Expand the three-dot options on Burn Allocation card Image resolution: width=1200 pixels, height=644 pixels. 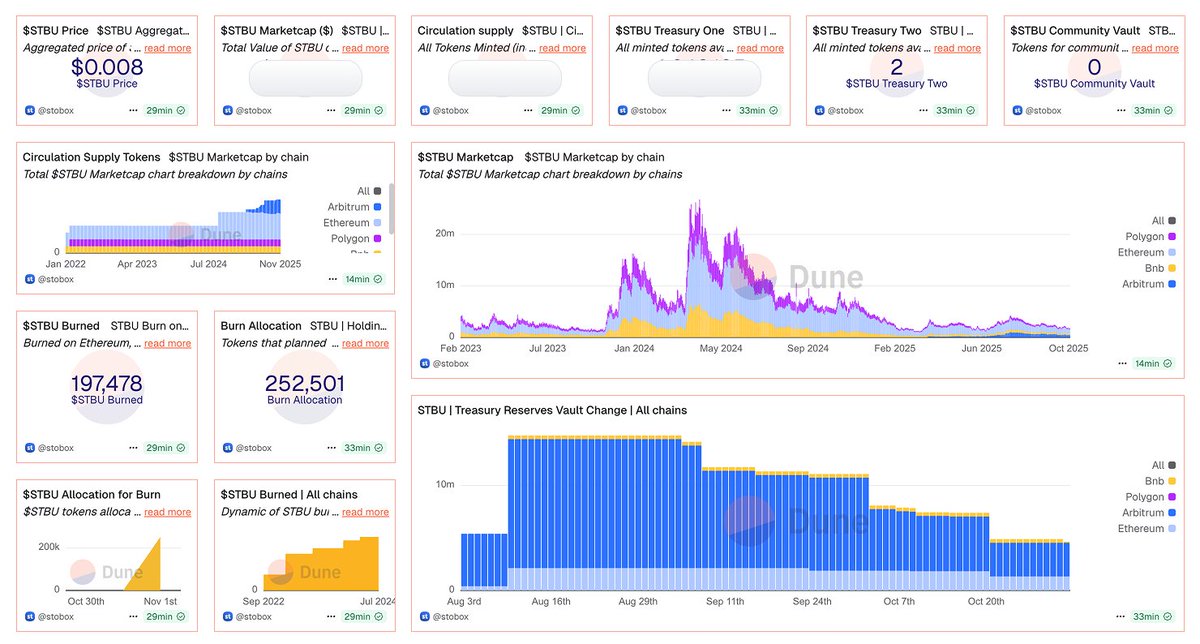[x=331, y=449]
